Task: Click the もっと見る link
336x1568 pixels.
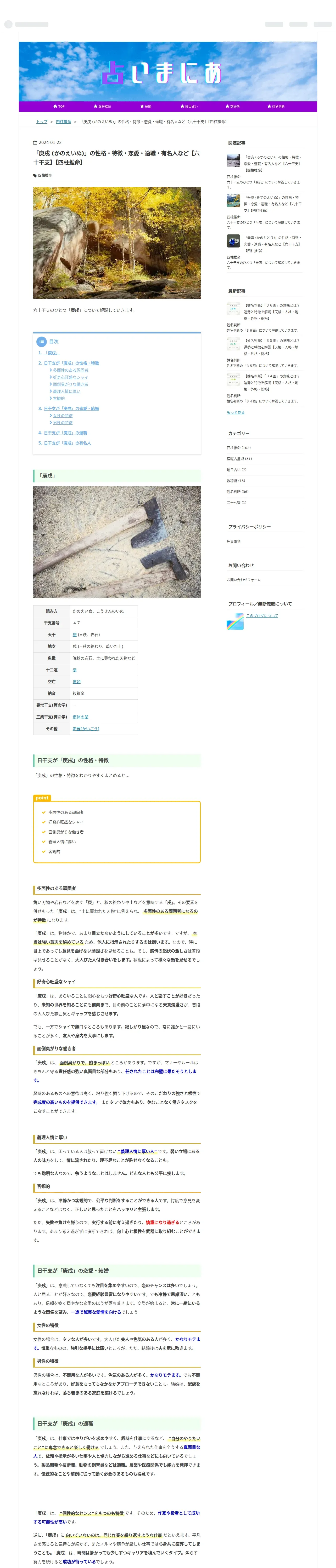Action: point(236,413)
